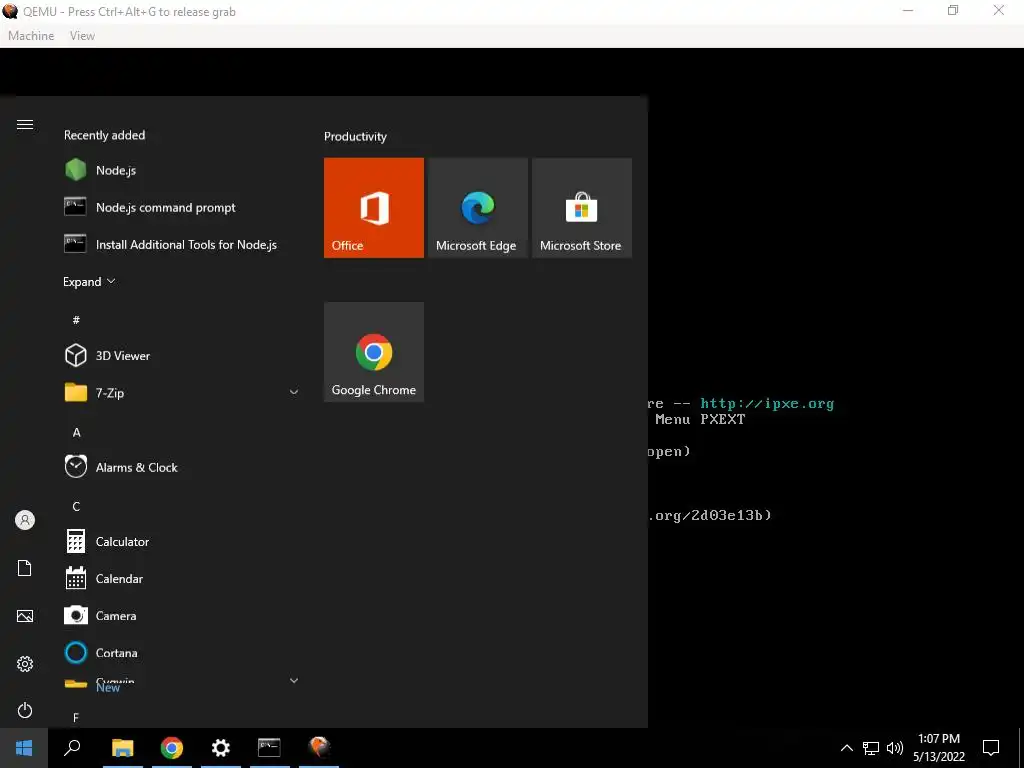Image resolution: width=1024 pixels, height=768 pixels.
Task: Open Pictures from Start sidebar
Action: [25, 616]
